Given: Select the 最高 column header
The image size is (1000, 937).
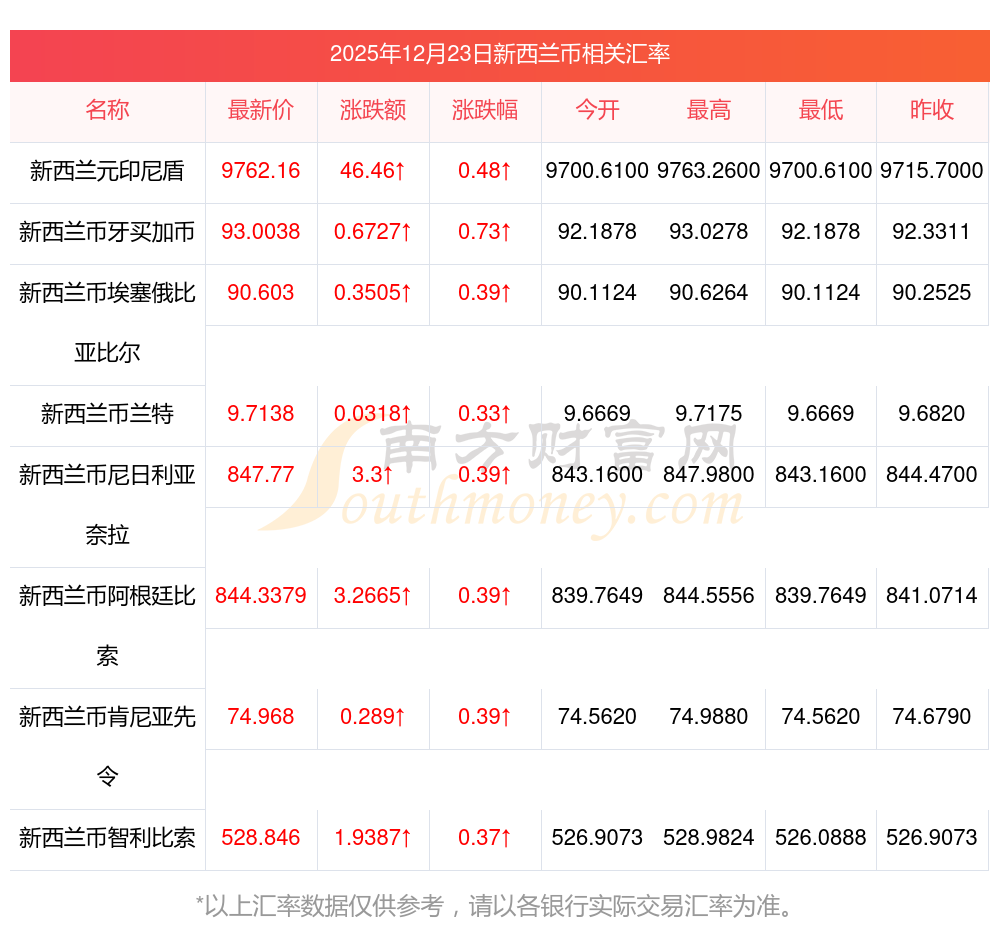Looking at the screenshot, I should (709, 110).
